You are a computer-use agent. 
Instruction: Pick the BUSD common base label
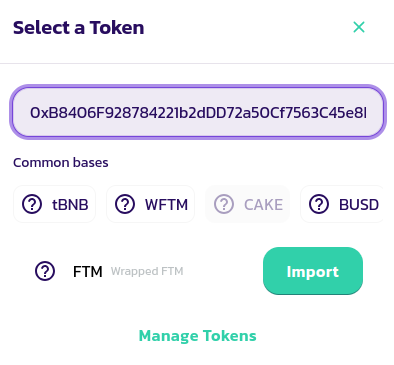click(x=359, y=204)
